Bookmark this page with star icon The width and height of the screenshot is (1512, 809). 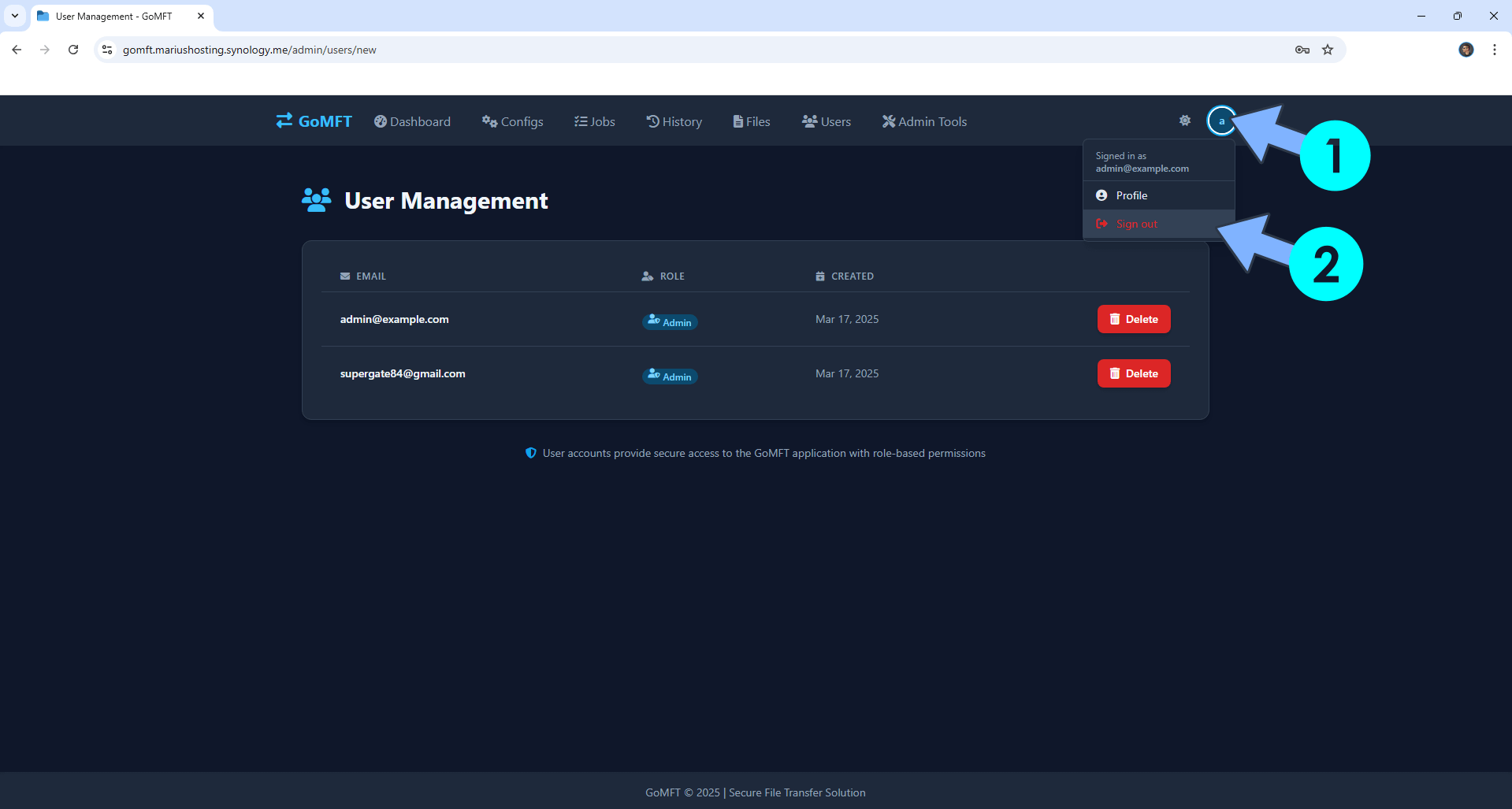pyautogui.click(x=1328, y=50)
